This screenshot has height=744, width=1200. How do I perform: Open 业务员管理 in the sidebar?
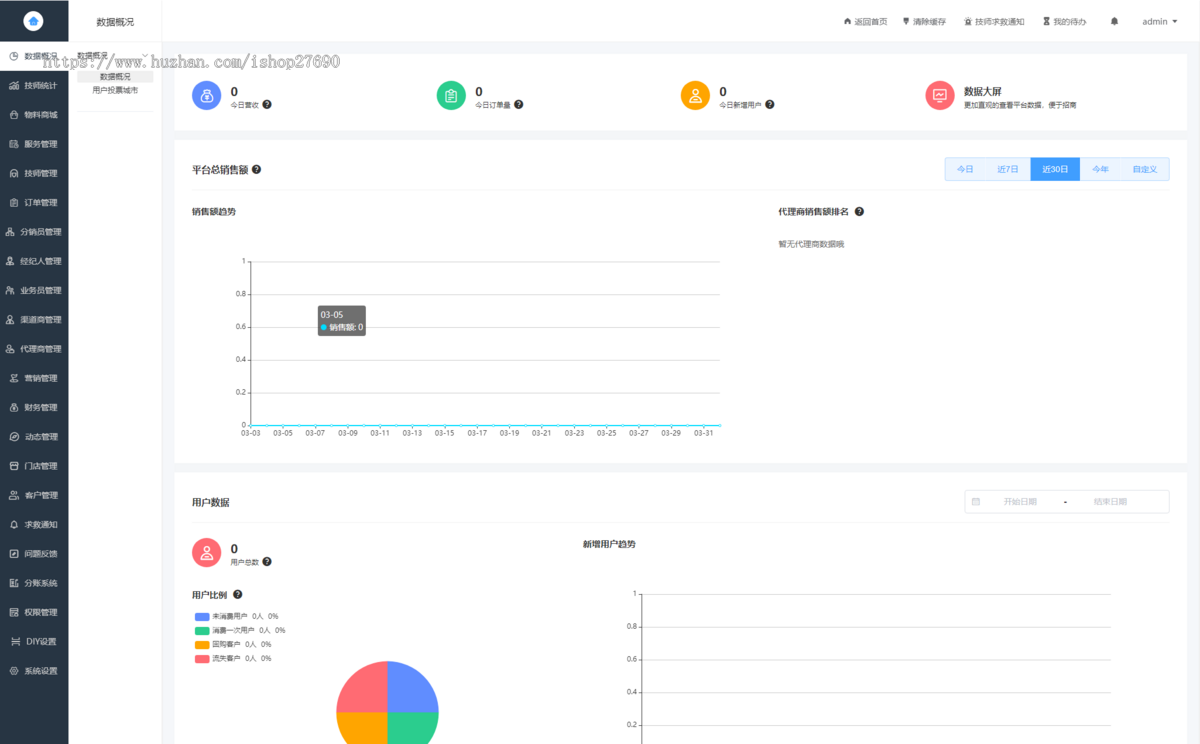point(34,290)
